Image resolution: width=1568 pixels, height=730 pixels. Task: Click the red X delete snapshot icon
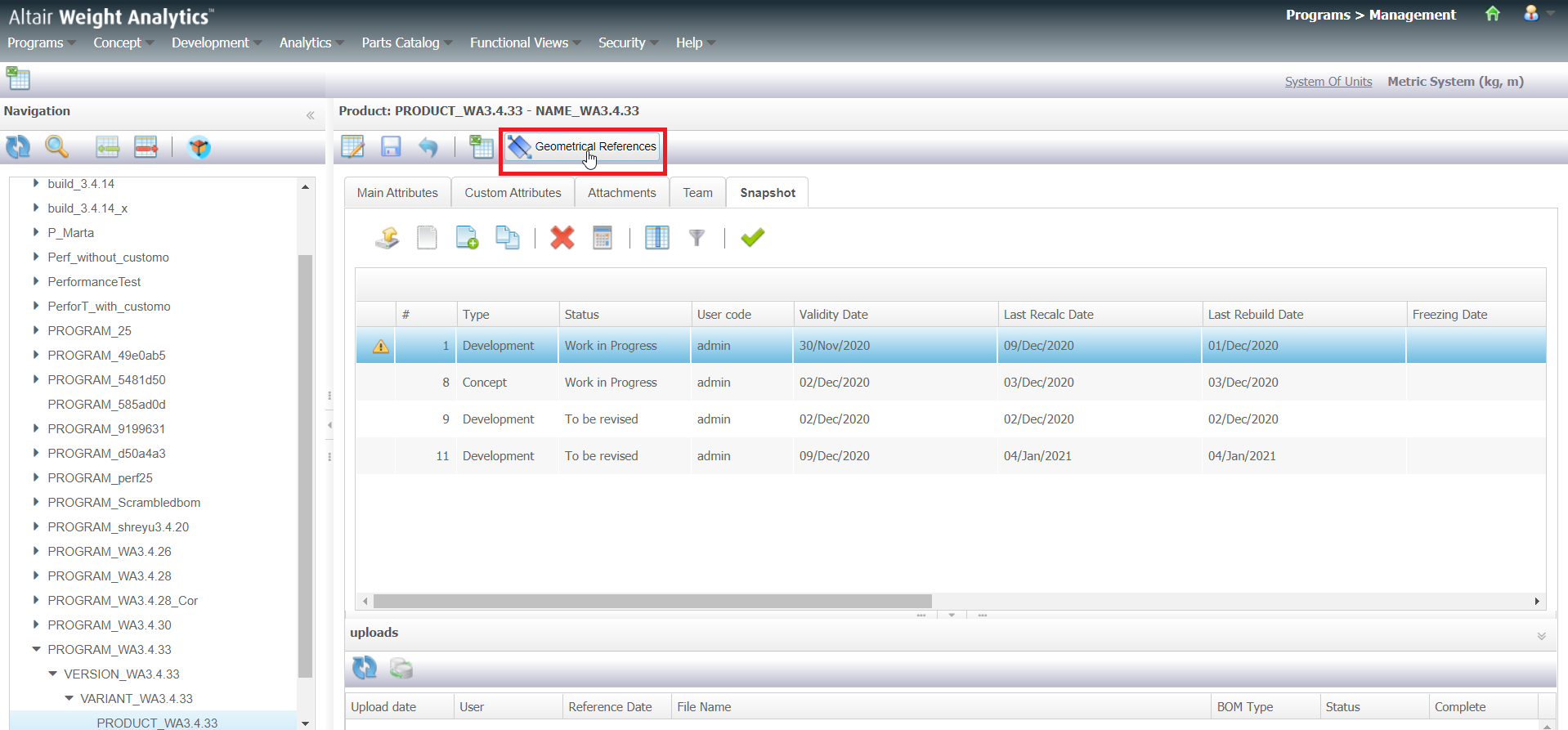(562, 238)
